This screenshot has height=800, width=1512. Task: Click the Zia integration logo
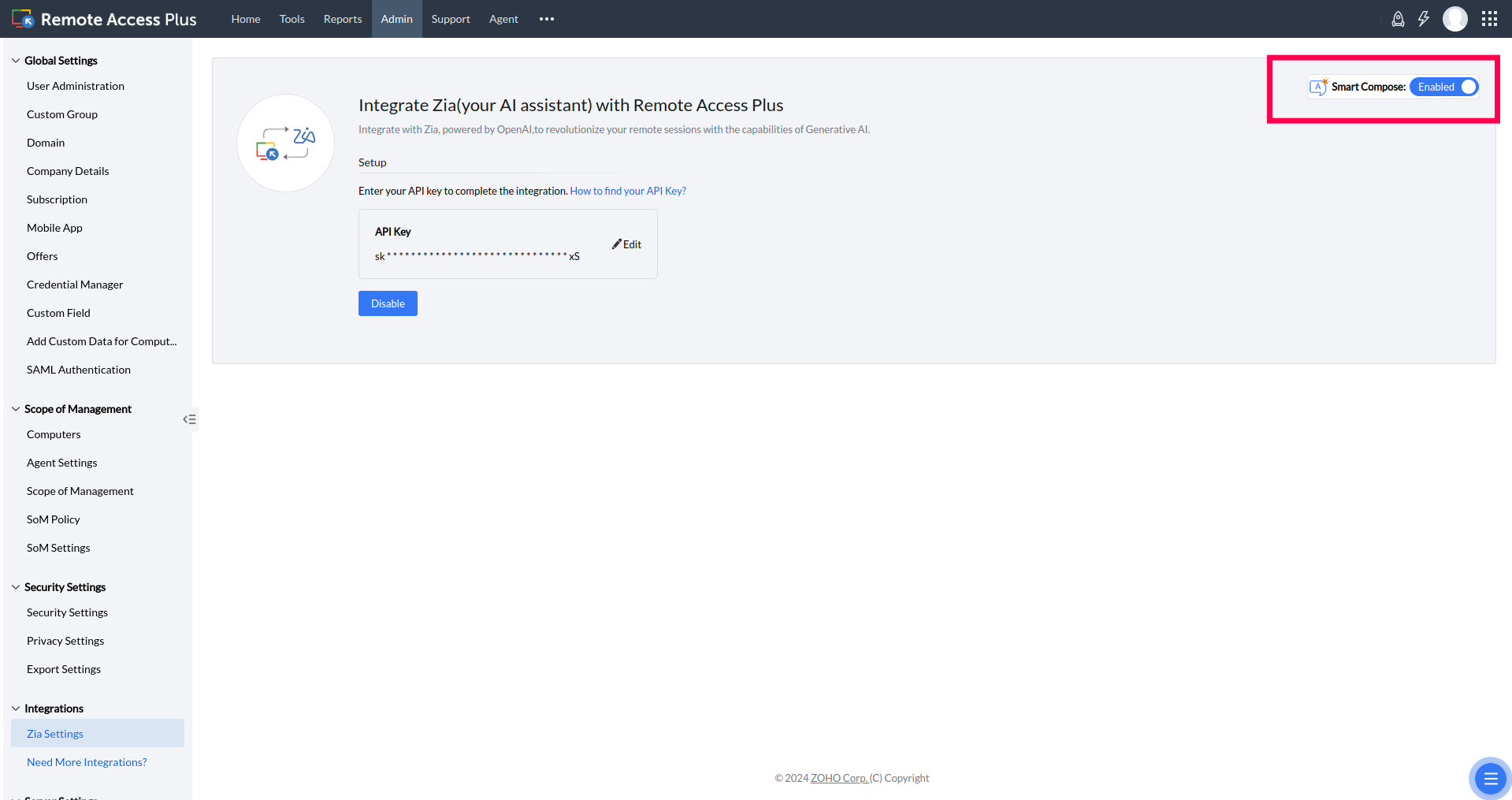(x=285, y=143)
